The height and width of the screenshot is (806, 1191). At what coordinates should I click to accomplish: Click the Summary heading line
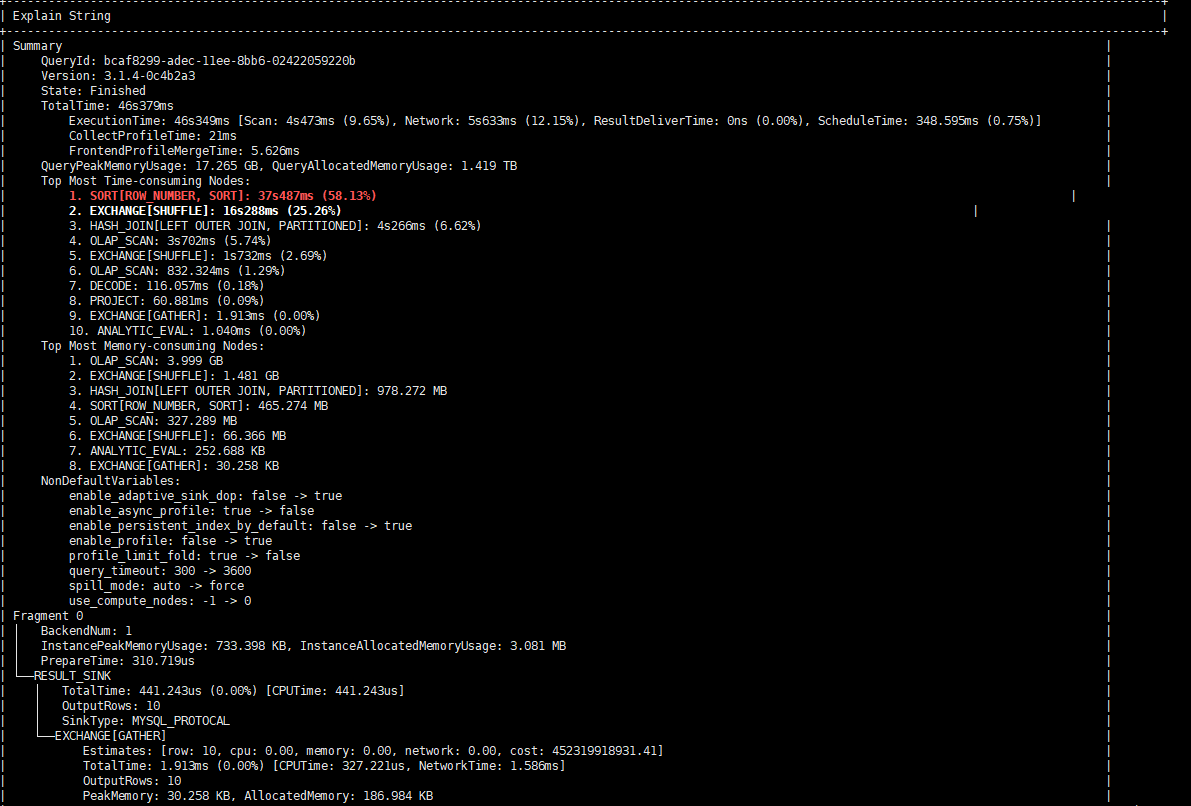[37, 46]
